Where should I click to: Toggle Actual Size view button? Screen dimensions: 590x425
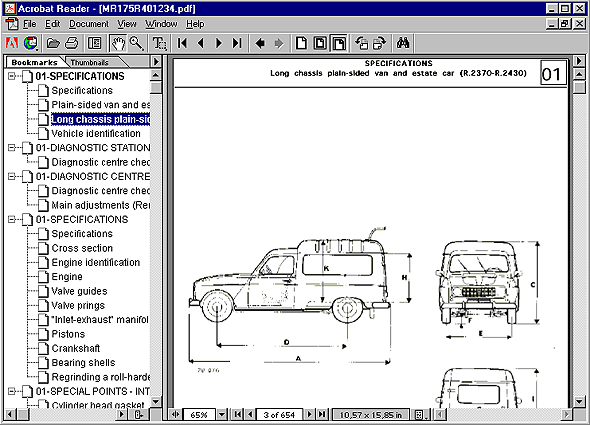pyautogui.click(x=301, y=43)
